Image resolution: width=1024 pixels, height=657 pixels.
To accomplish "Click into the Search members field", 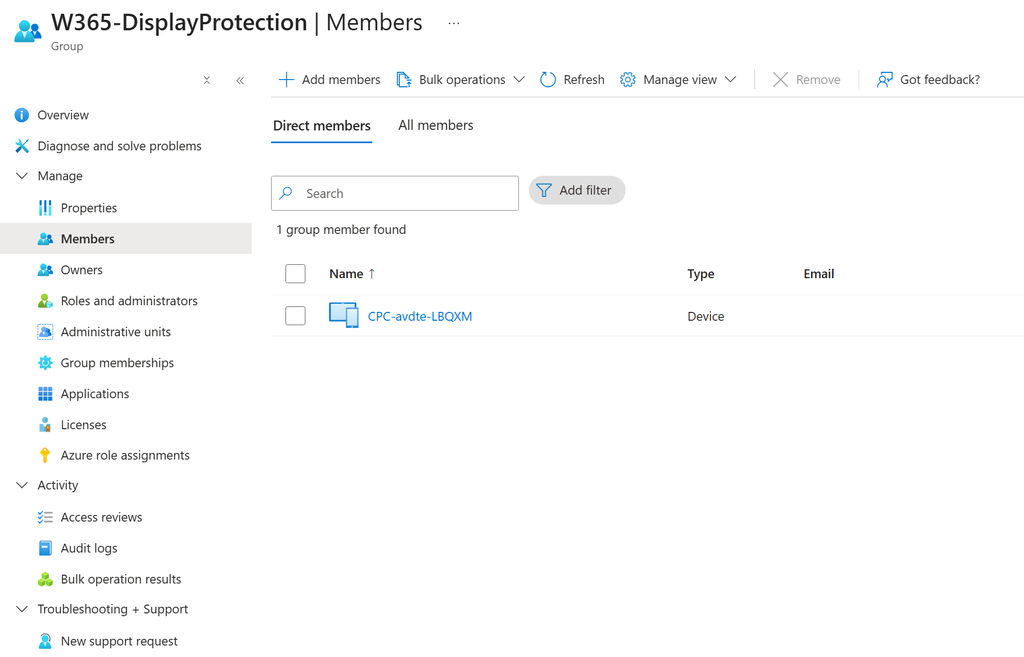I will [395, 193].
